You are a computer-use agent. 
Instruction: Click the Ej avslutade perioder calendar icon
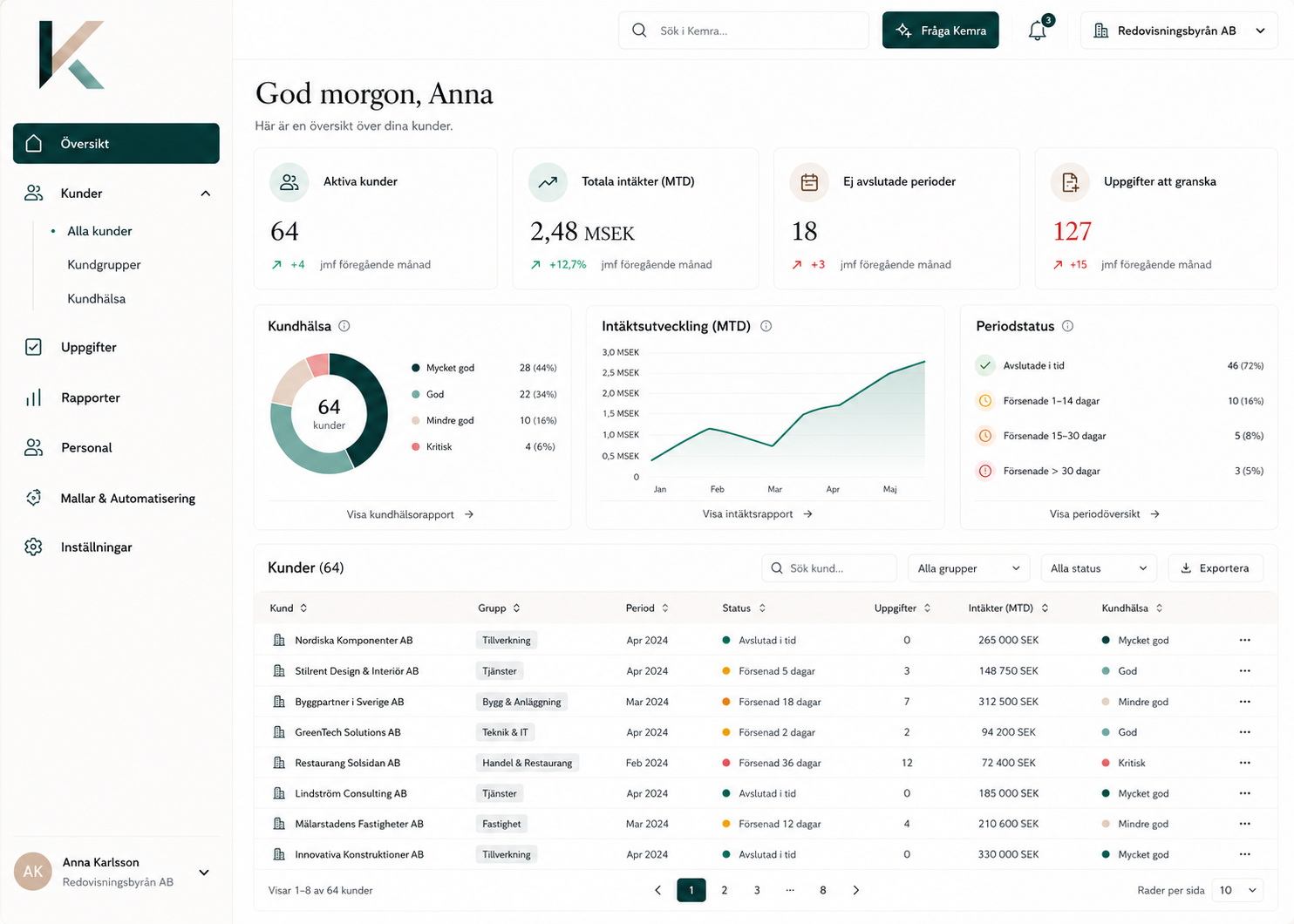tap(809, 182)
